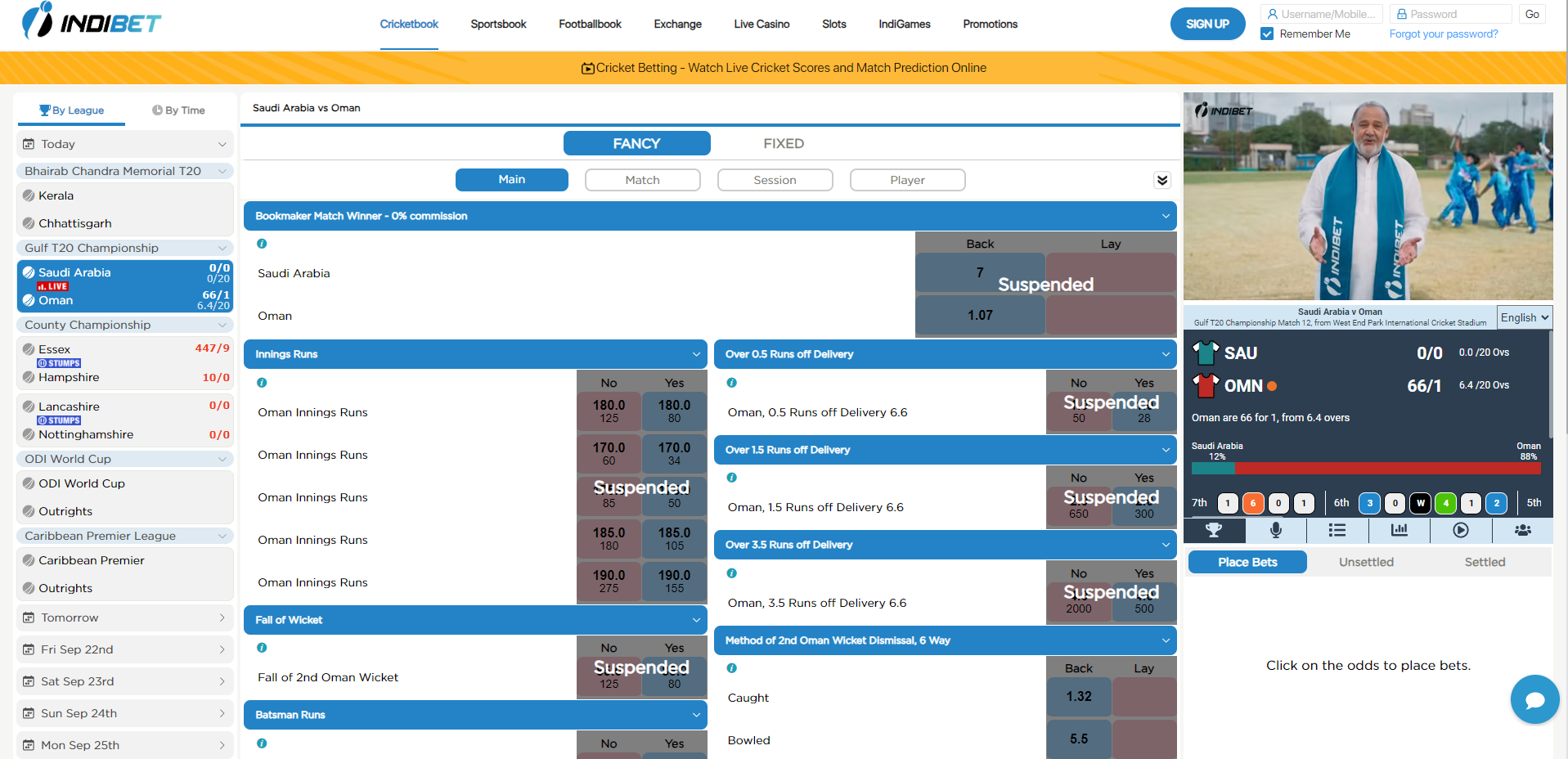The width and height of the screenshot is (1568, 759).
Task: Click the orange 6 ball marker
Action: pyautogui.click(x=1253, y=503)
